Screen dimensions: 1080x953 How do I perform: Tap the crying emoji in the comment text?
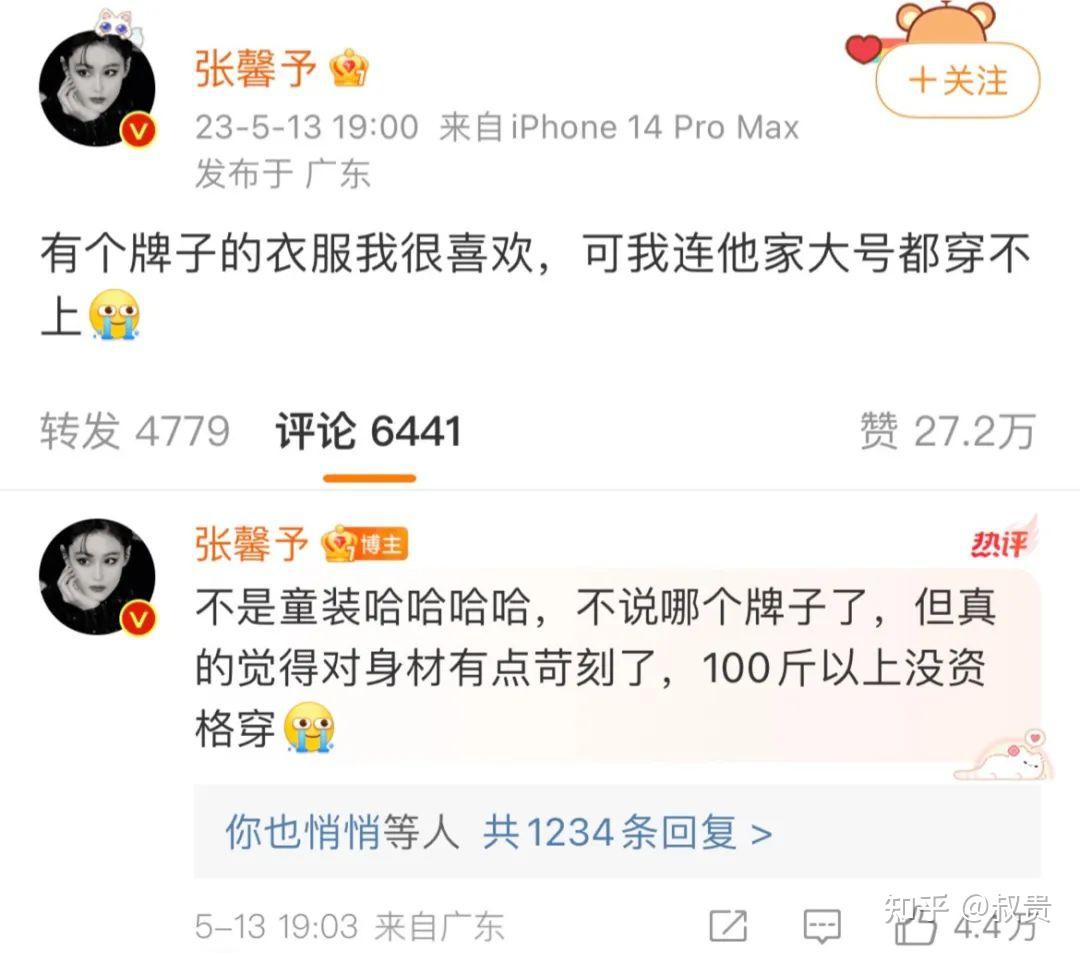coord(309,727)
